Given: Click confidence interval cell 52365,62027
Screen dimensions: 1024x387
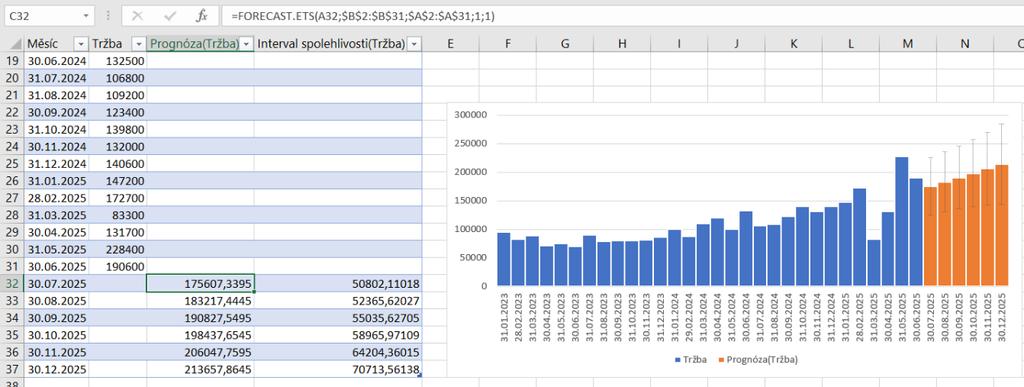Looking at the screenshot, I should pos(338,300).
